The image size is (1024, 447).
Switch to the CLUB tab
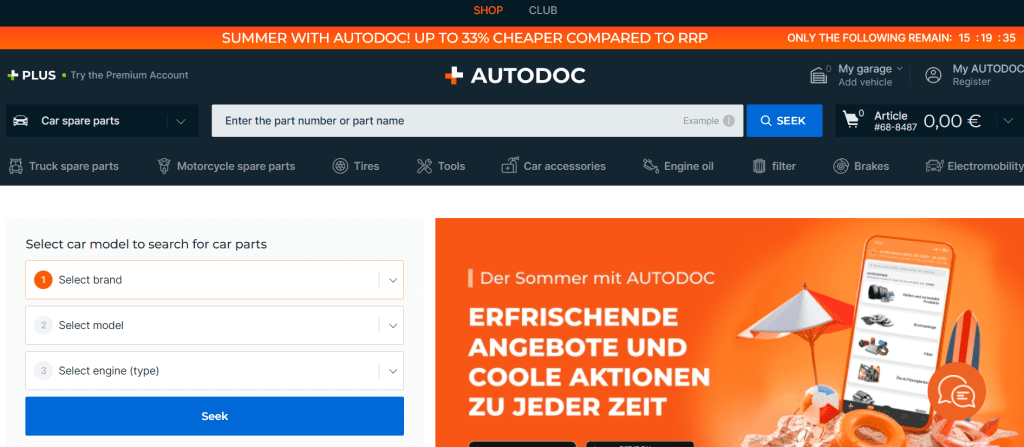coord(543,11)
